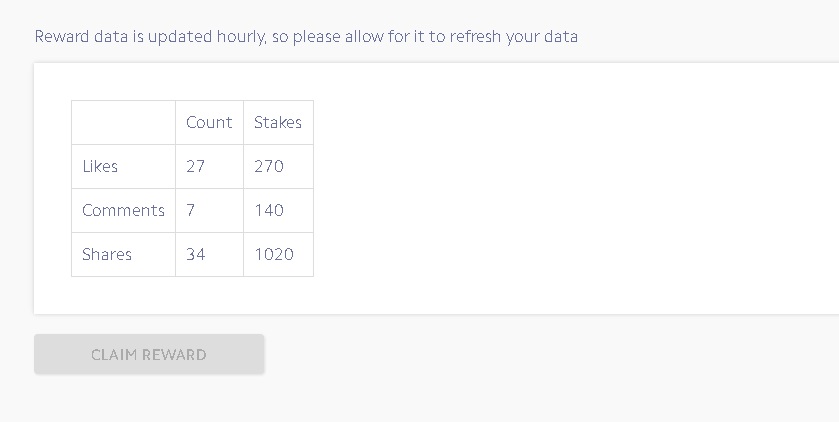Viewport: 839px width, 422px height.
Task: Click the Comments row label
Action: tap(123, 210)
